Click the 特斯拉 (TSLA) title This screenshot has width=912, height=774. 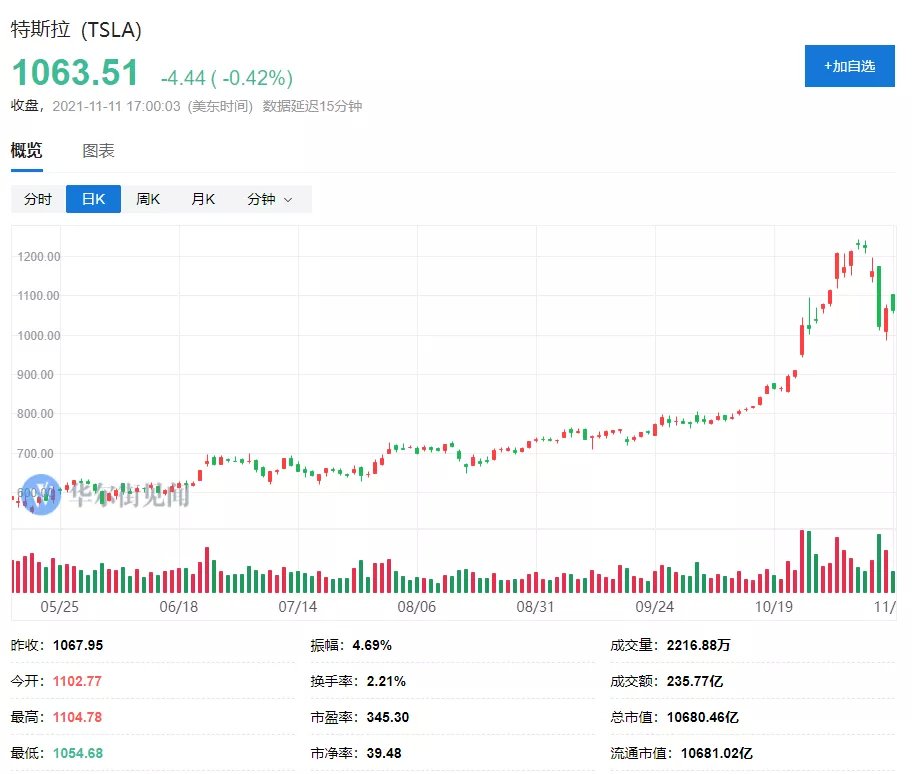click(x=76, y=29)
